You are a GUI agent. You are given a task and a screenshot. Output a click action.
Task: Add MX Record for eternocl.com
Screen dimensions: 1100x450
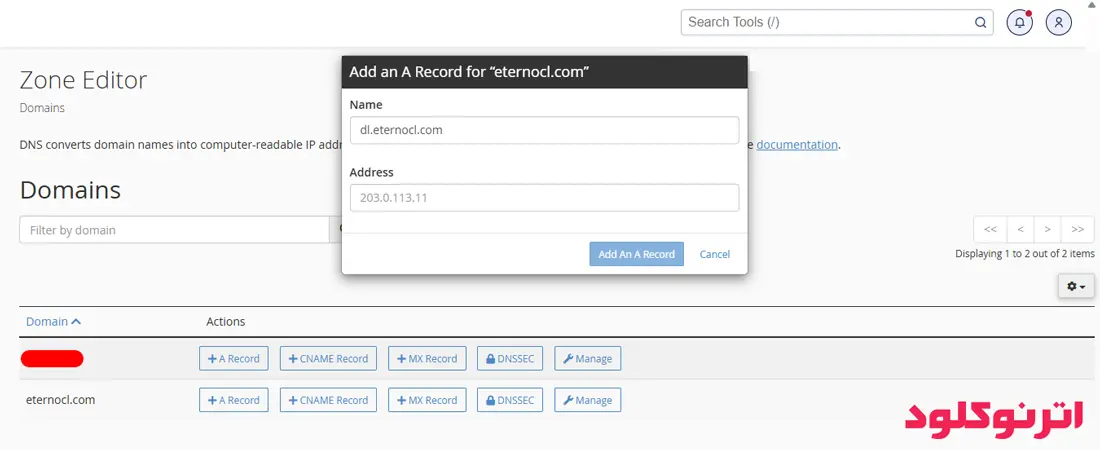tap(427, 400)
